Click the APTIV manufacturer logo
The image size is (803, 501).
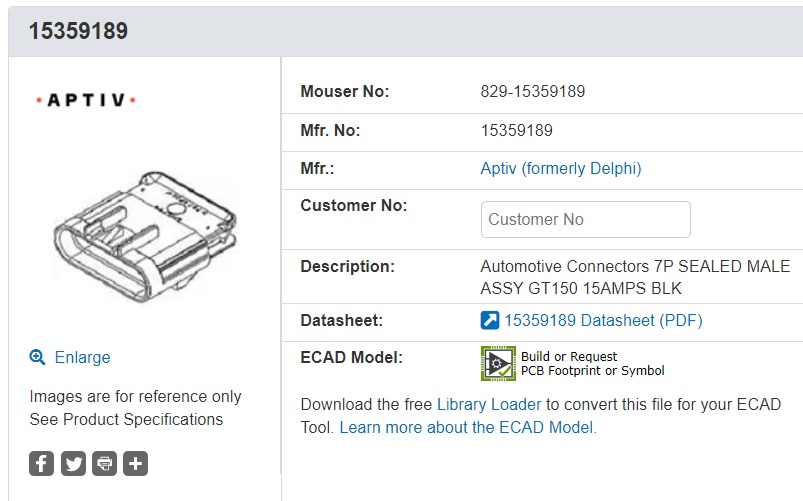(x=85, y=100)
